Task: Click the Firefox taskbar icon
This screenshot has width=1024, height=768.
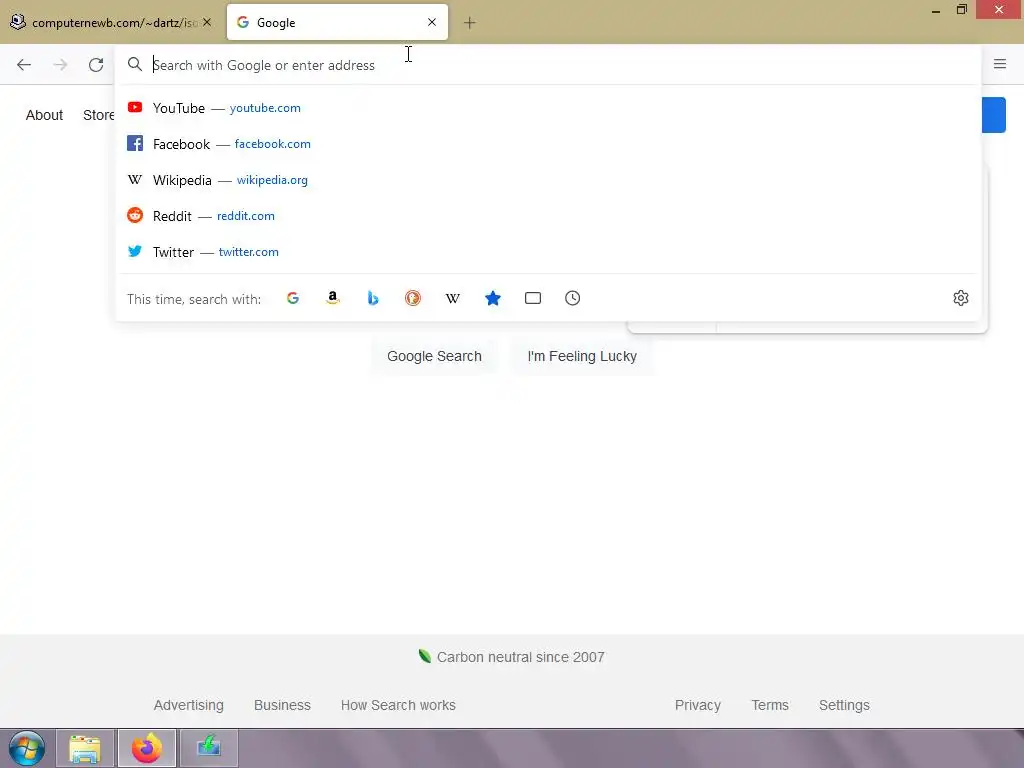Action: click(147, 748)
